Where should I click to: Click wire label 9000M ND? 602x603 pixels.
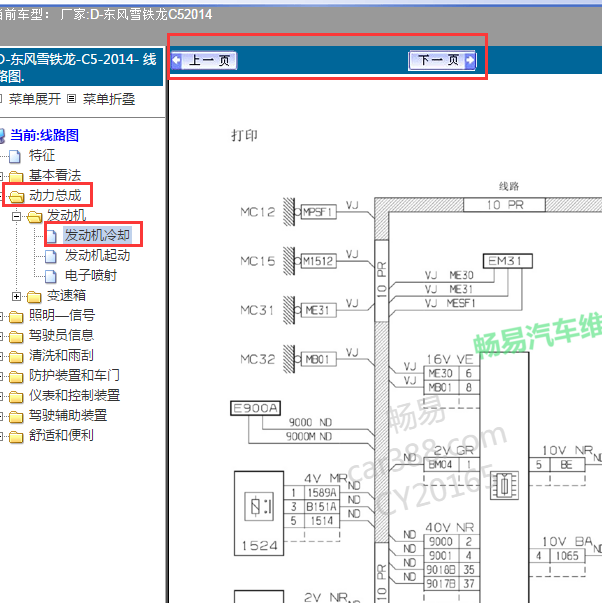pyautogui.click(x=309, y=436)
